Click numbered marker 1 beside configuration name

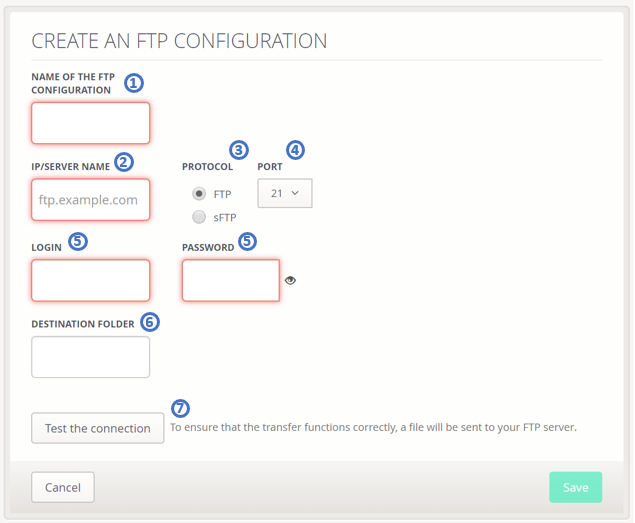click(x=134, y=83)
